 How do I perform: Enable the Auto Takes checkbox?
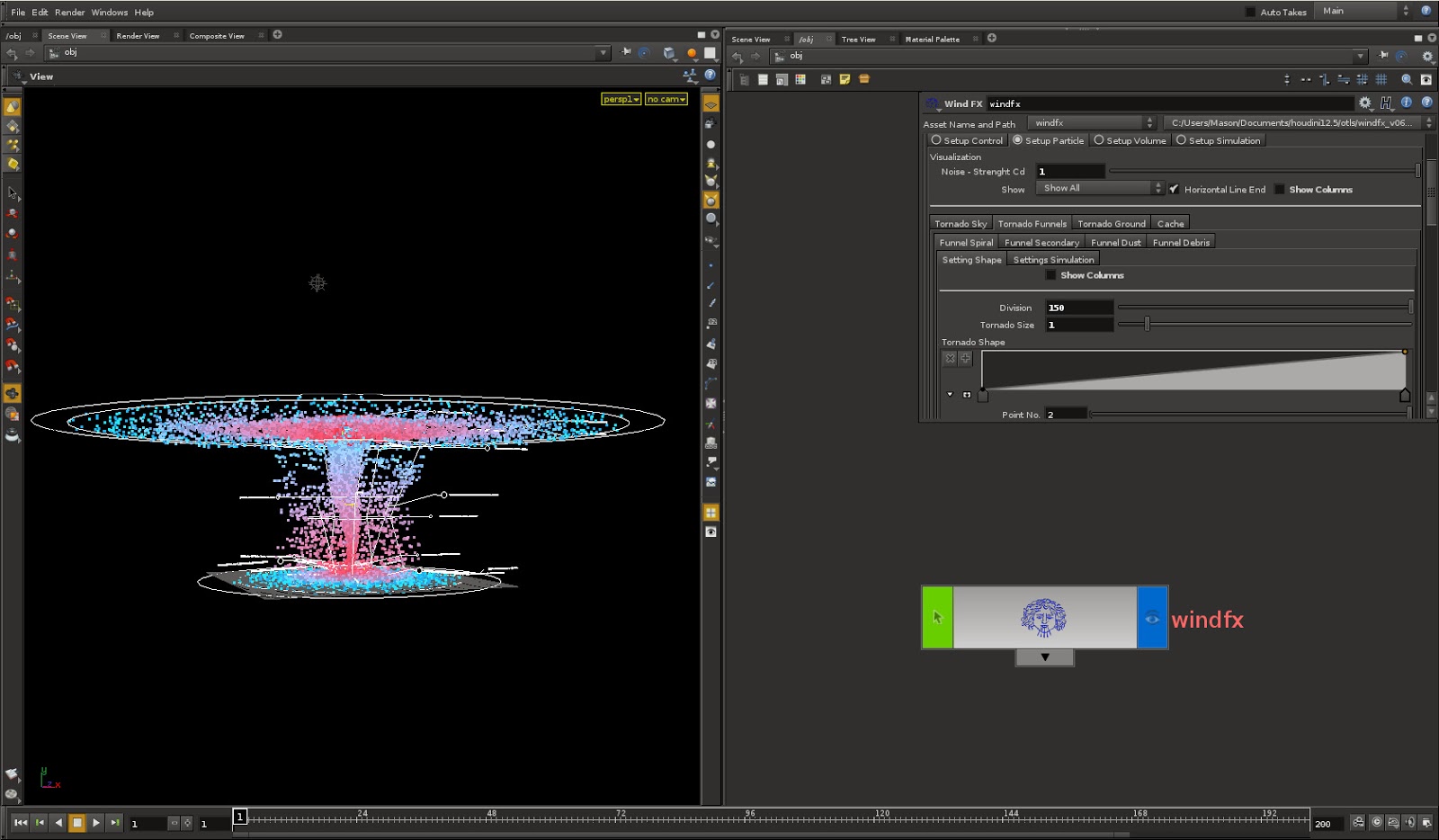point(1250,12)
